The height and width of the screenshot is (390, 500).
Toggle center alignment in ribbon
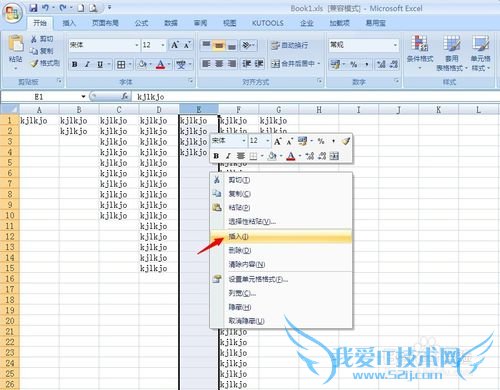pos(219,63)
